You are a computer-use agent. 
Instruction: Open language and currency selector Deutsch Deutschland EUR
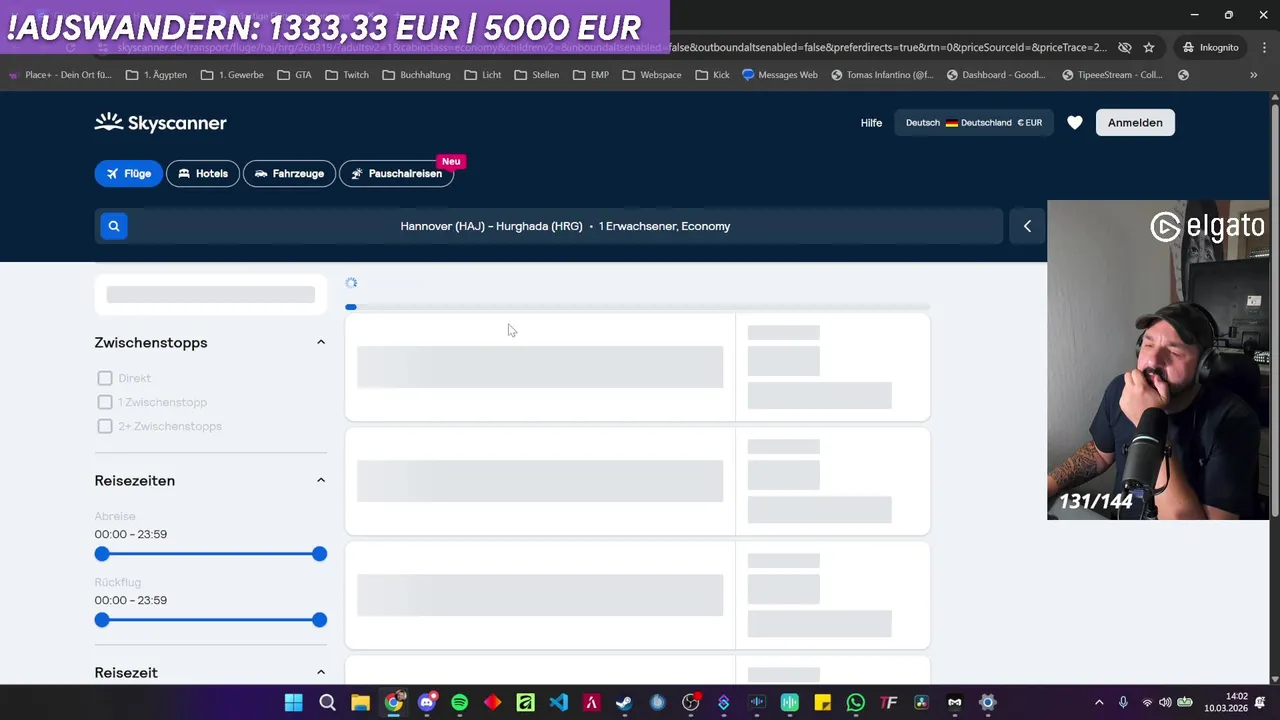tap(974, 122)
